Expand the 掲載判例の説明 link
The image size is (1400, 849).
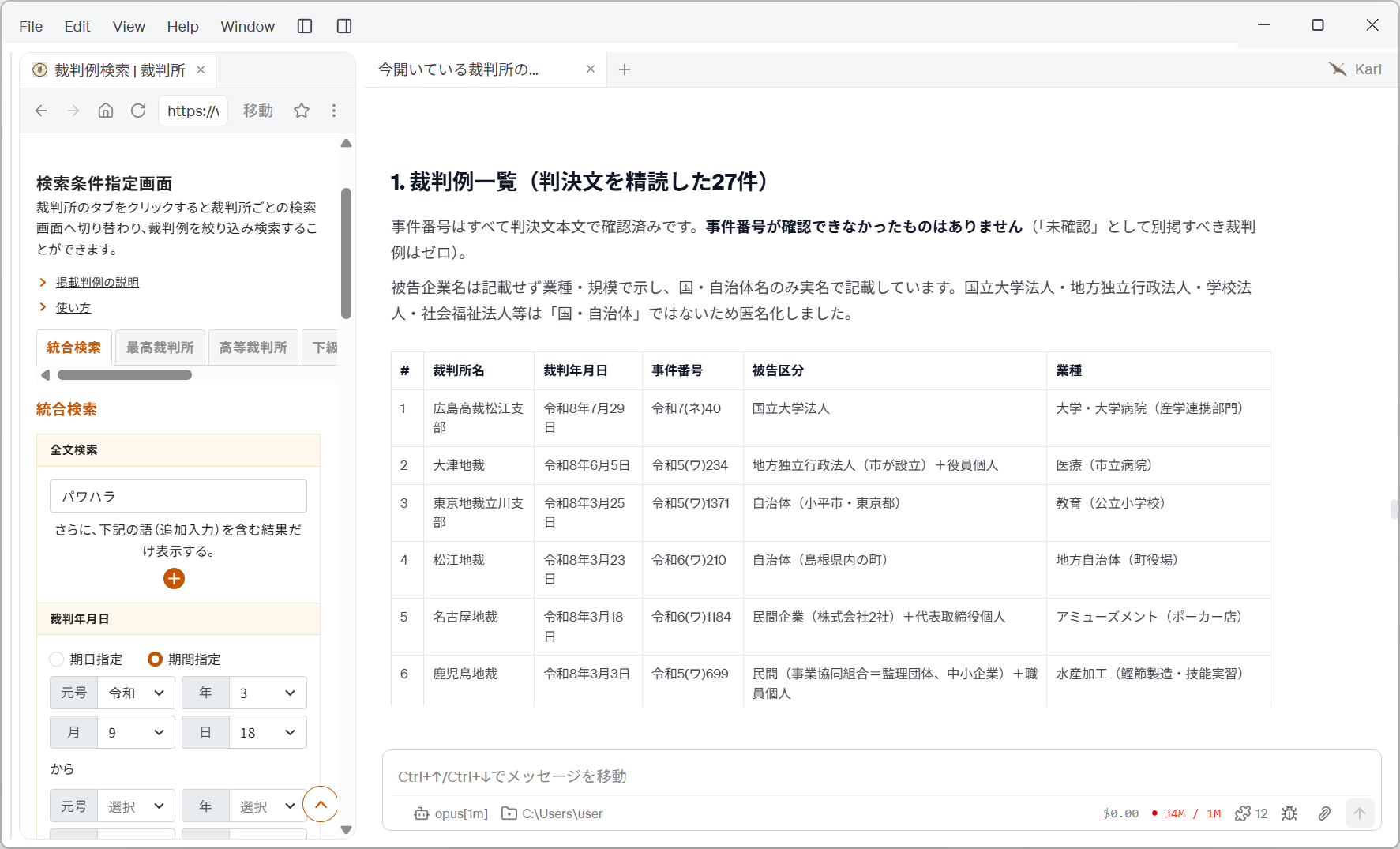coord(97,283)
